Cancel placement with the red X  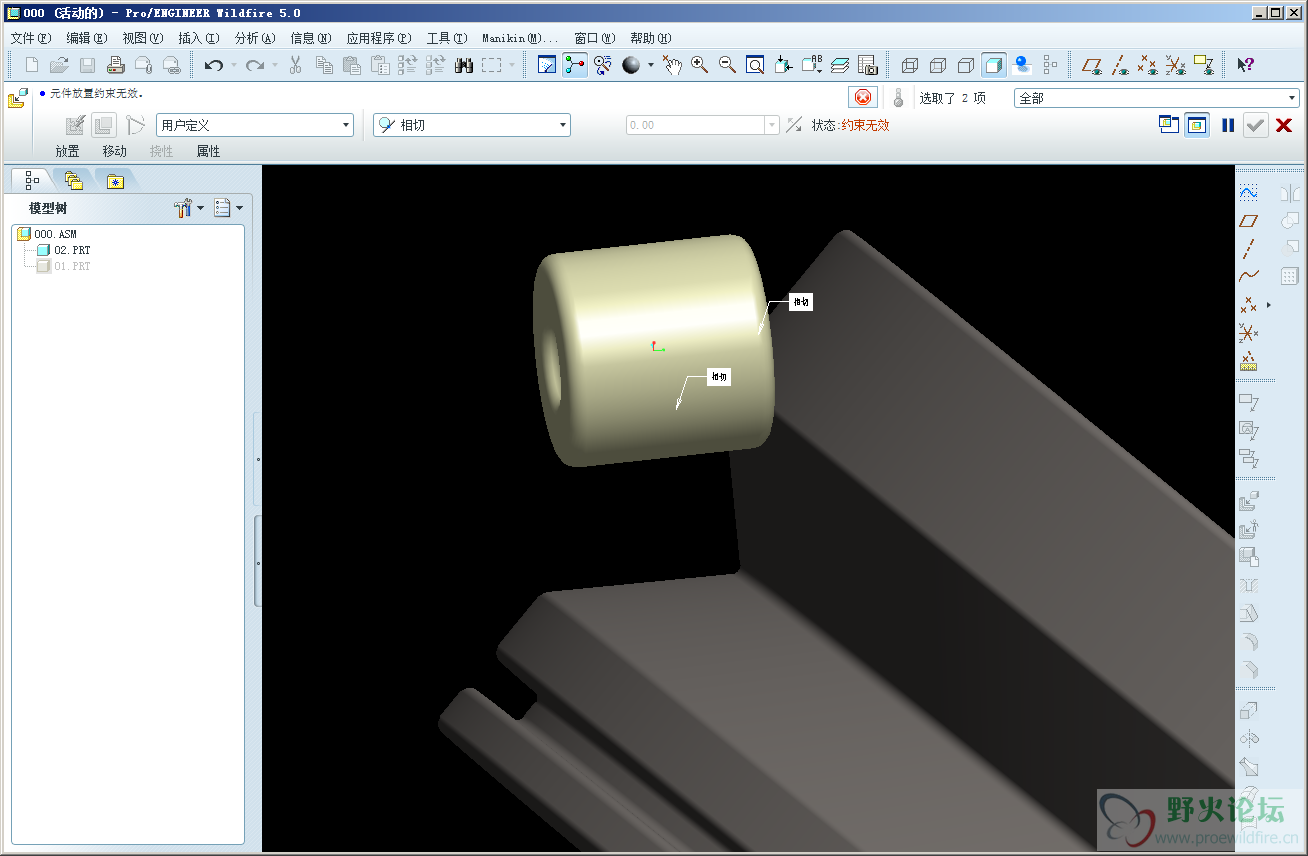point(1285,125)
